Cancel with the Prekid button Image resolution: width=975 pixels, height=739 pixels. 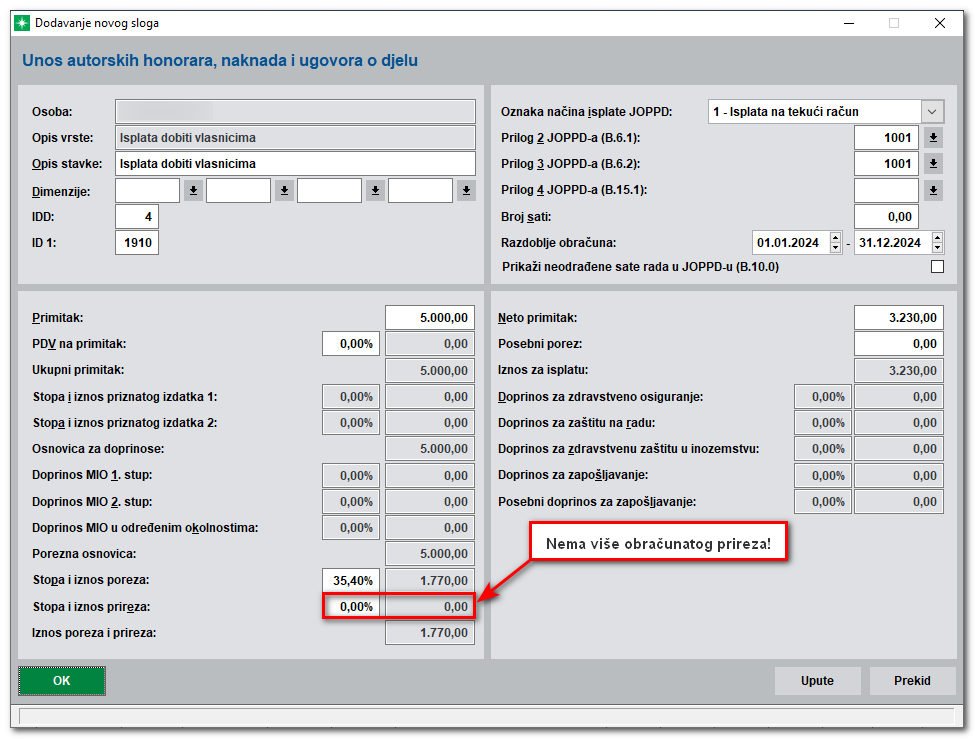point(912,681)
